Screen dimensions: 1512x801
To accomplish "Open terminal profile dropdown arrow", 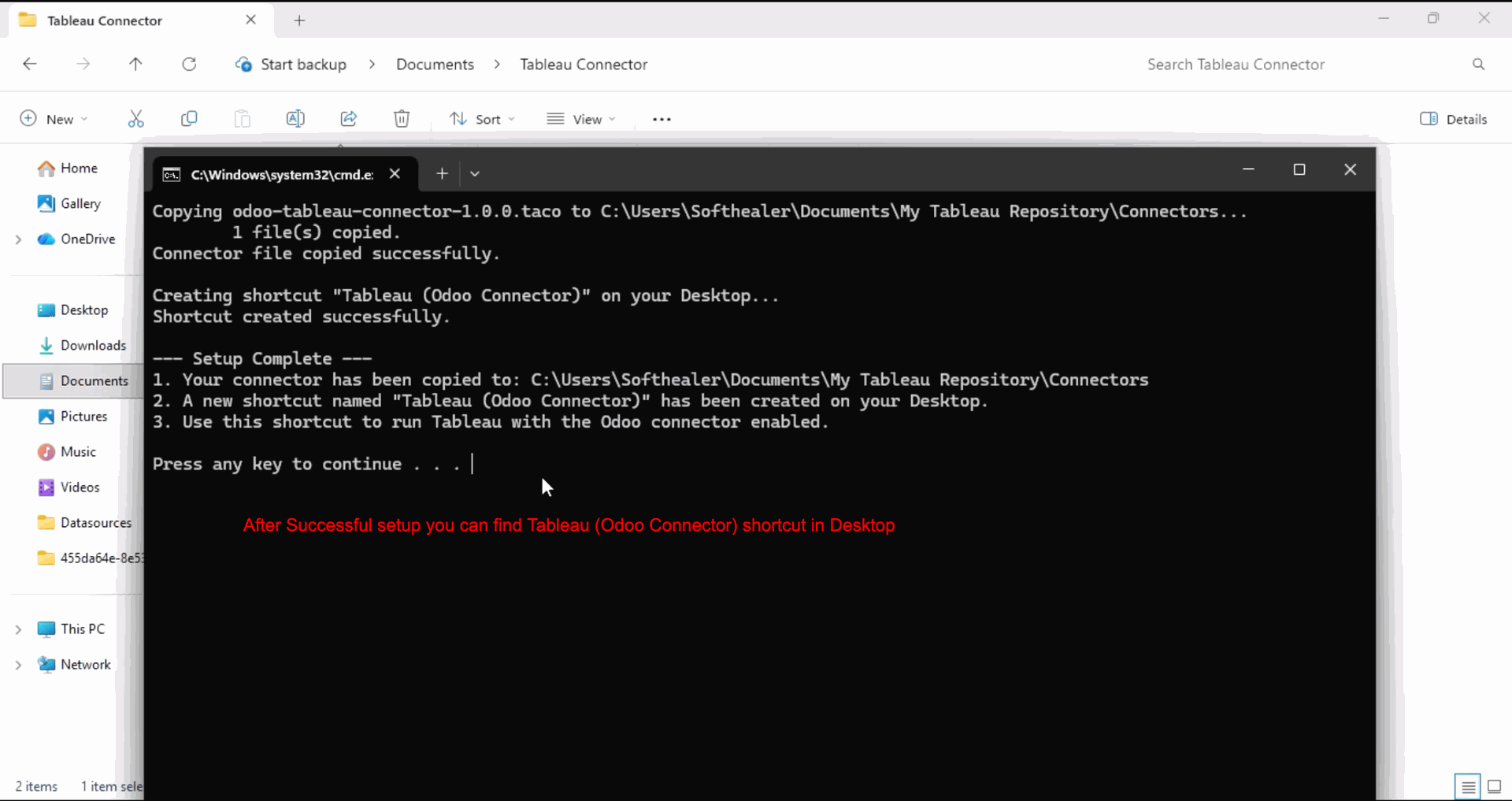I will (475, 174).
